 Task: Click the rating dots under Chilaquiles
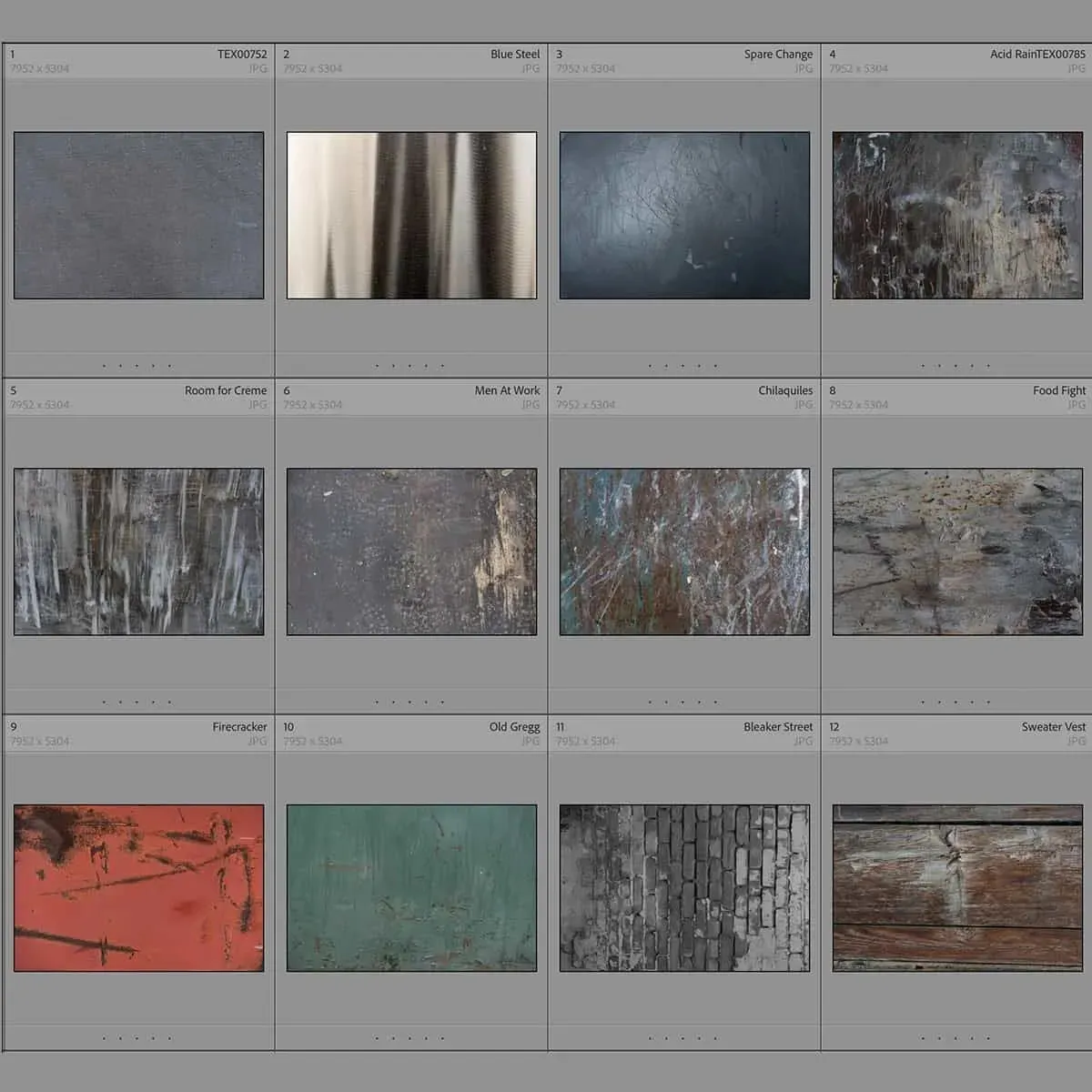pos(682,702)
